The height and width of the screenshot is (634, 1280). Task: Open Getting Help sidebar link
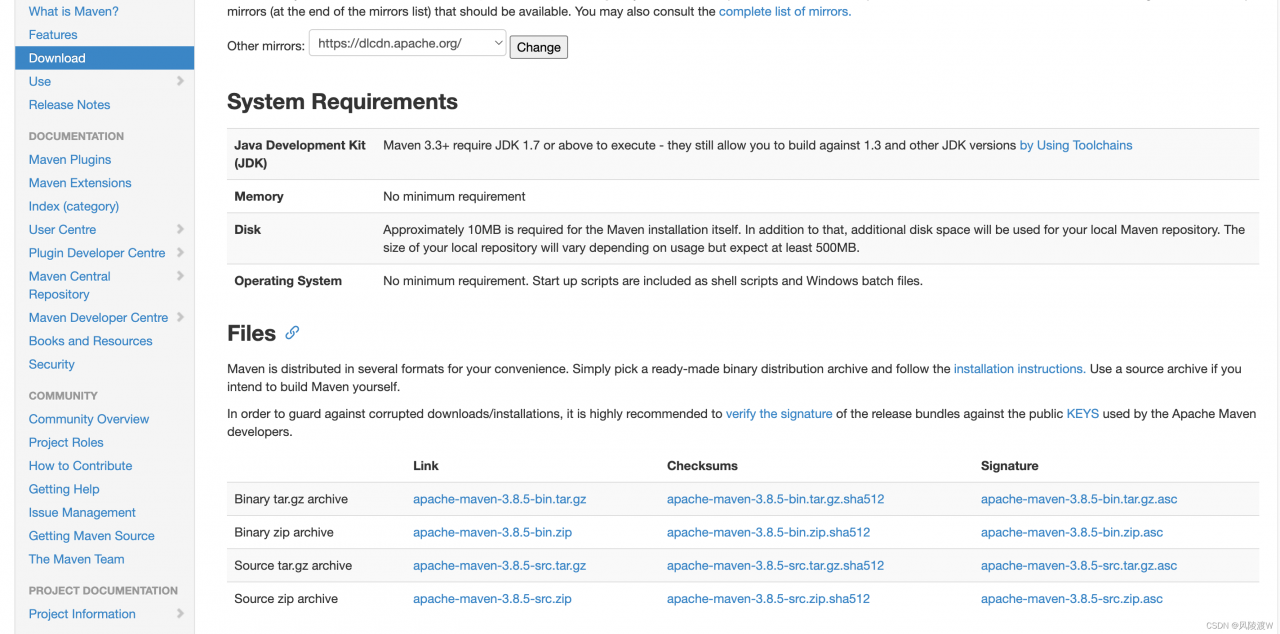pos(64,489)
